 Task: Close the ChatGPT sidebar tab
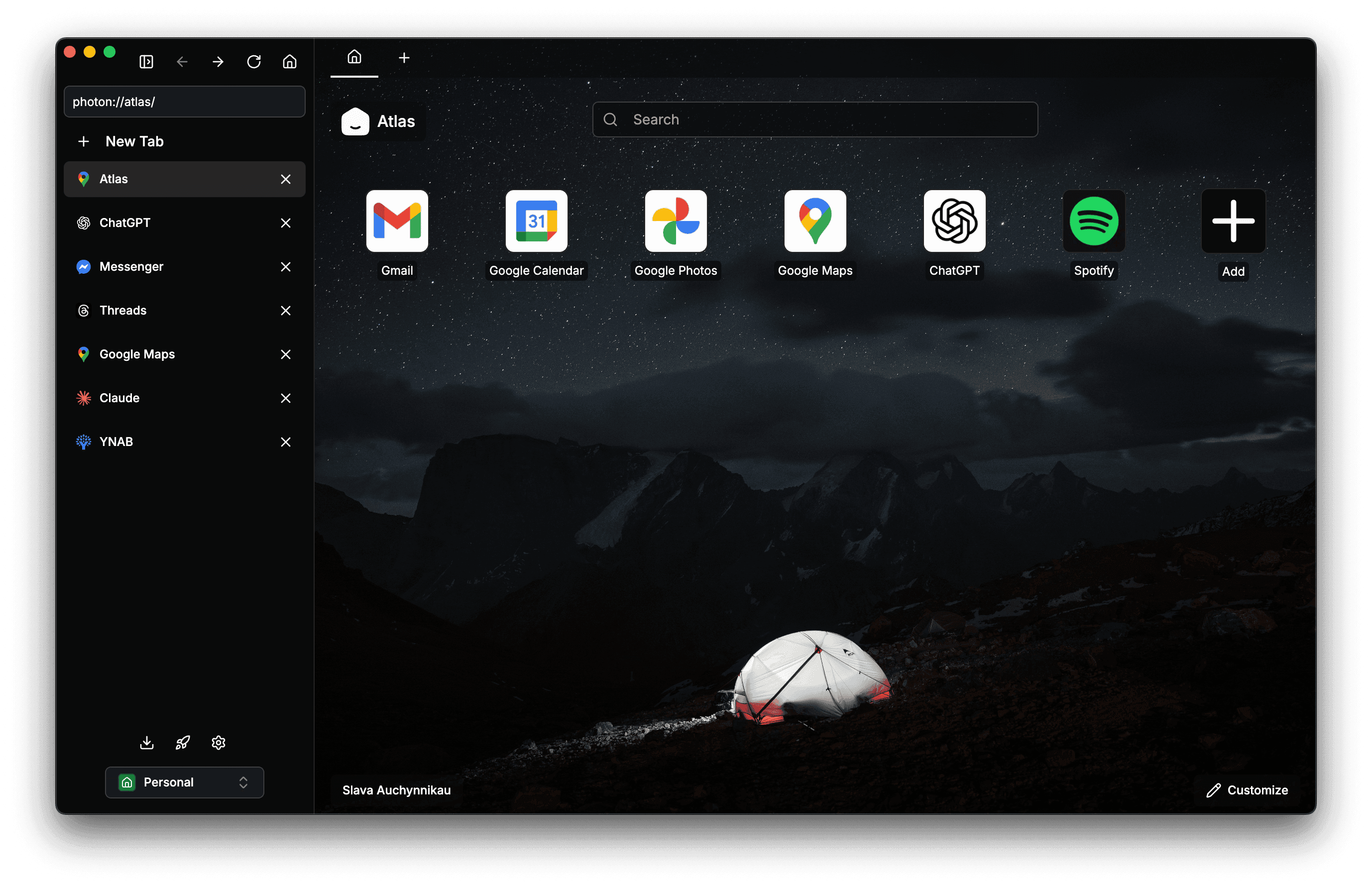point(285,223)
